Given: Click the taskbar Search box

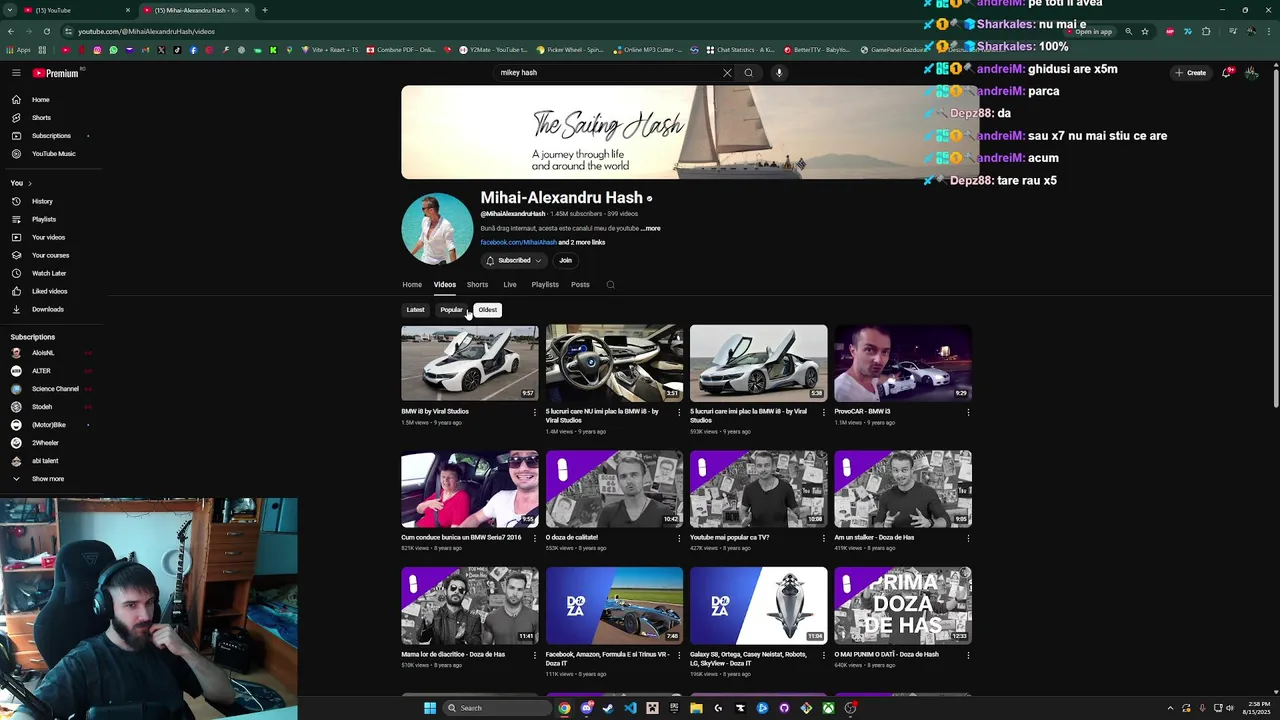Looking at the screenshot, I should 497,708.
